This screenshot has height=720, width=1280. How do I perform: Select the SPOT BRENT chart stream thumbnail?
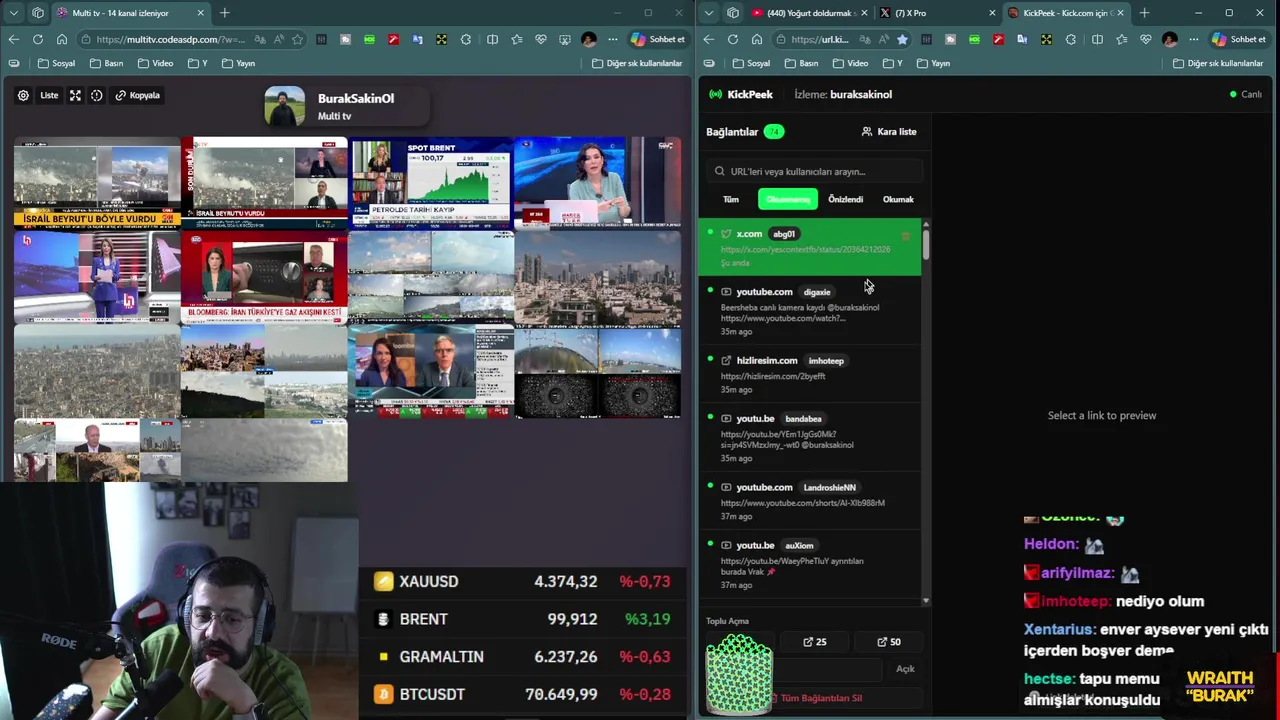[x=431, y=183]
